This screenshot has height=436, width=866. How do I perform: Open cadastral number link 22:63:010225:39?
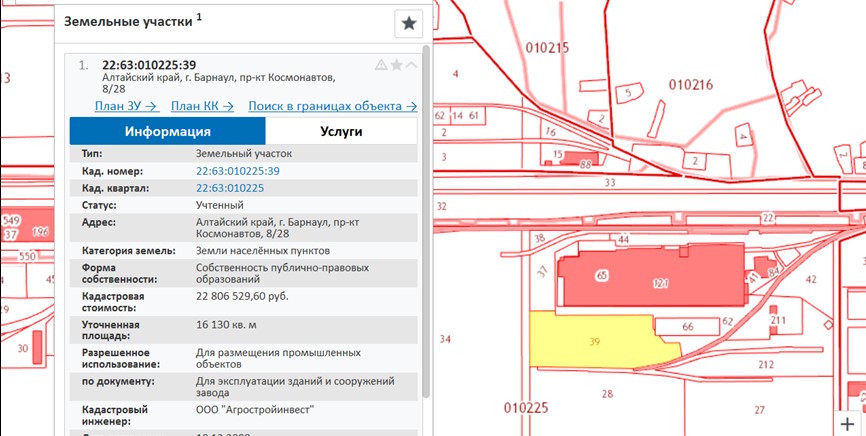(238, 171)
